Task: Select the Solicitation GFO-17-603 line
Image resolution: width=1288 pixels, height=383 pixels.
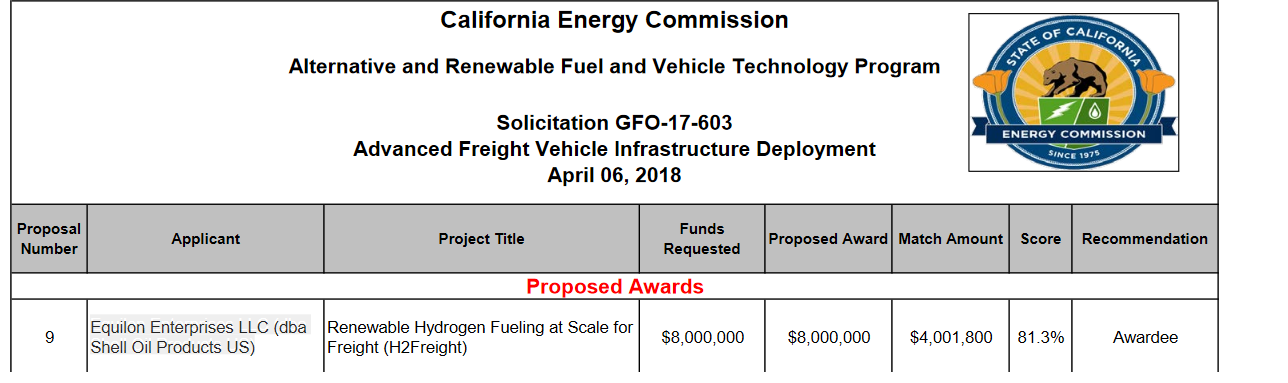Action: [614, 123]
